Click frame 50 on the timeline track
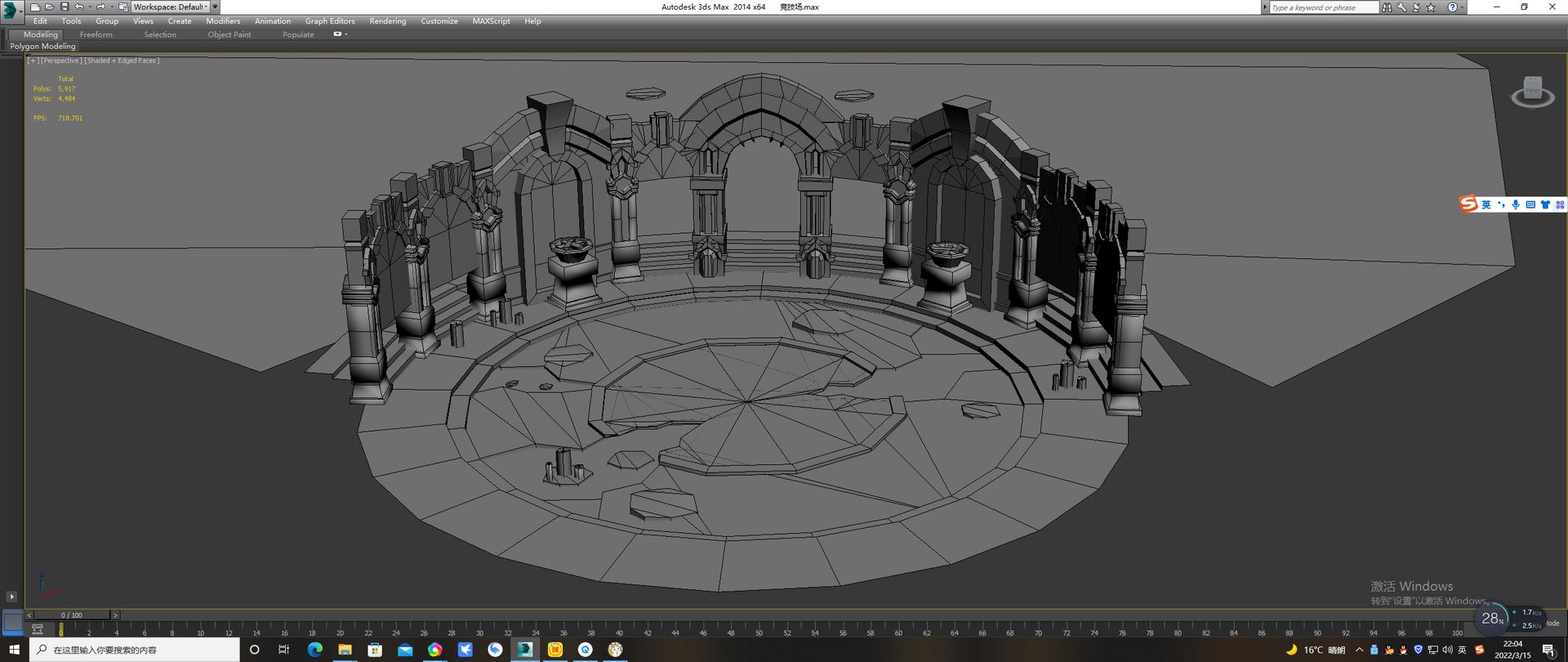 (759, 630)
